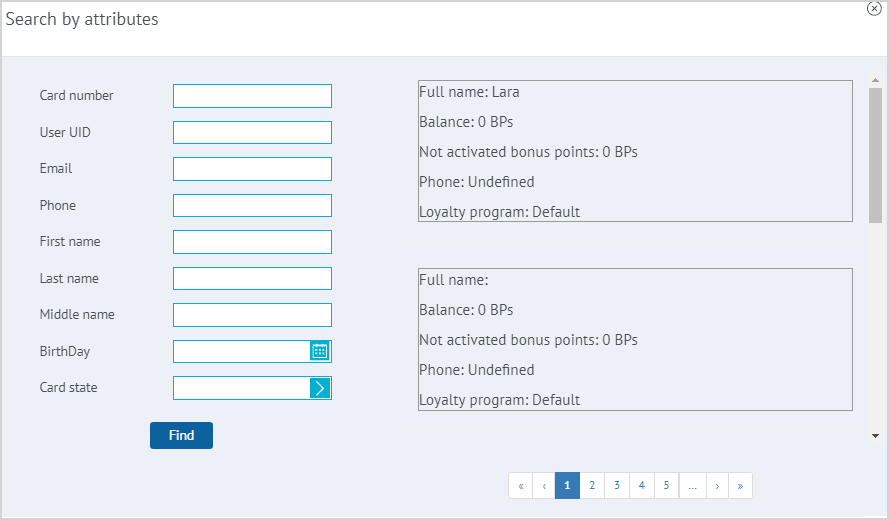Go to previous results page
This screenshot has width=889, height=520.
[x=544, y=486]
